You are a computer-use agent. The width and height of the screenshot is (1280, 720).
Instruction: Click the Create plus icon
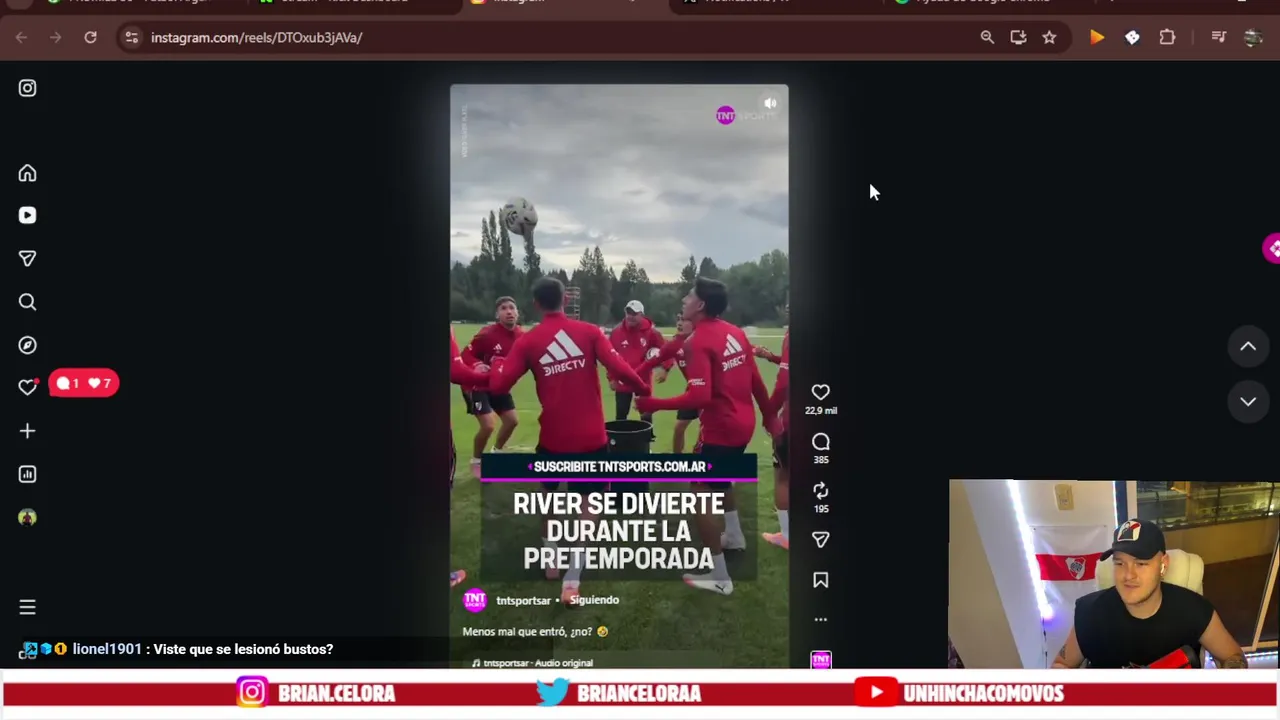27,431
